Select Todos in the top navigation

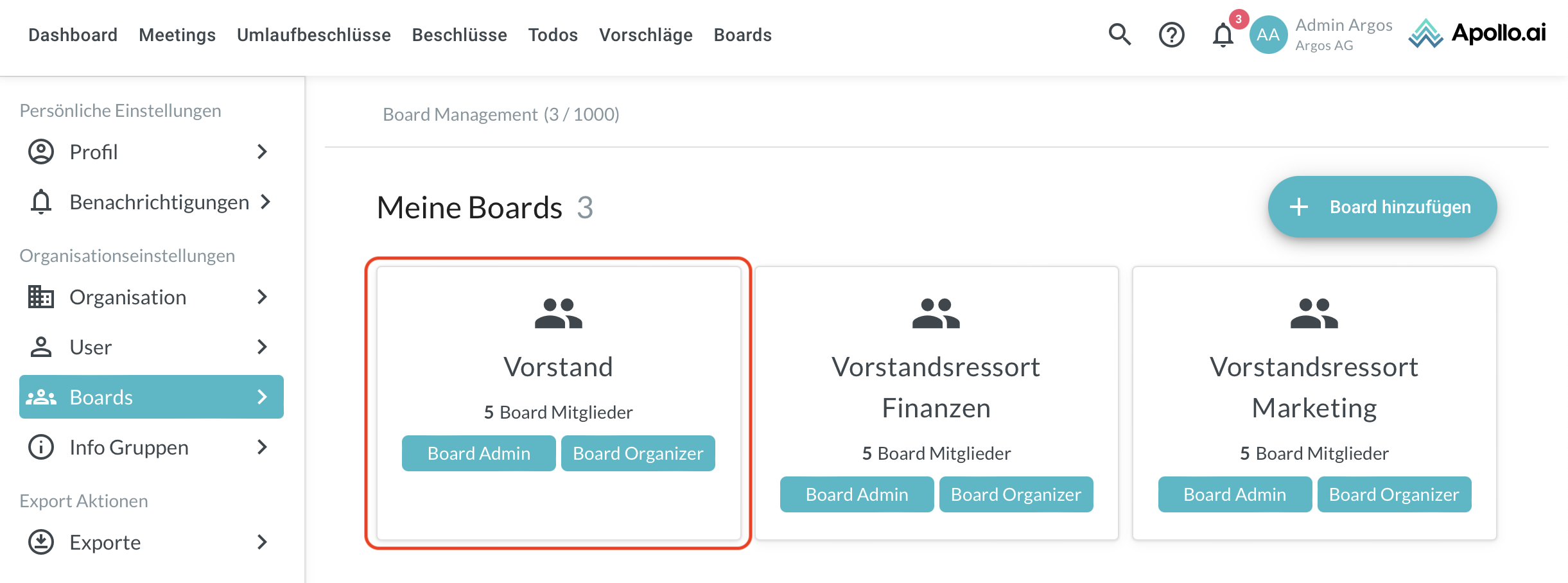(x=553, y=35)
